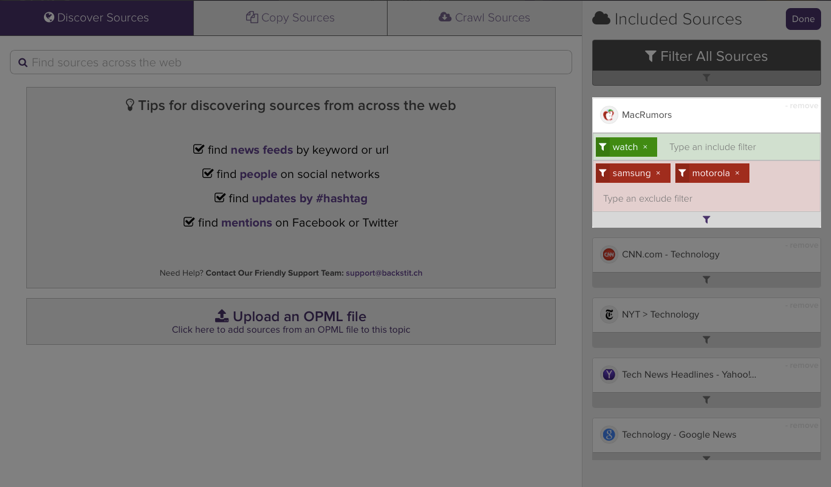Click the NYT Technology source icon
The height and width of the screenshot is (487, 831).
coord(609,314)
